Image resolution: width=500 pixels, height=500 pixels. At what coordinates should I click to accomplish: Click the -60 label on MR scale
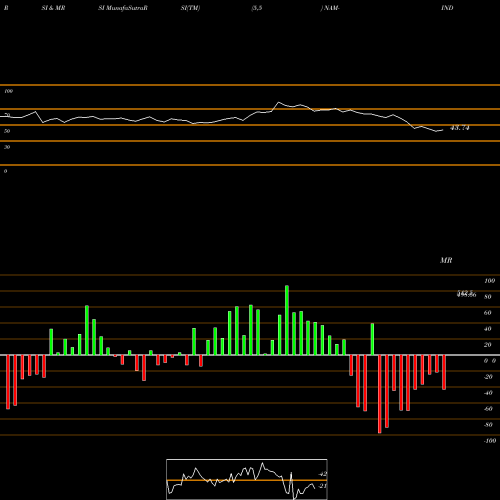click(x=488, y=409)
